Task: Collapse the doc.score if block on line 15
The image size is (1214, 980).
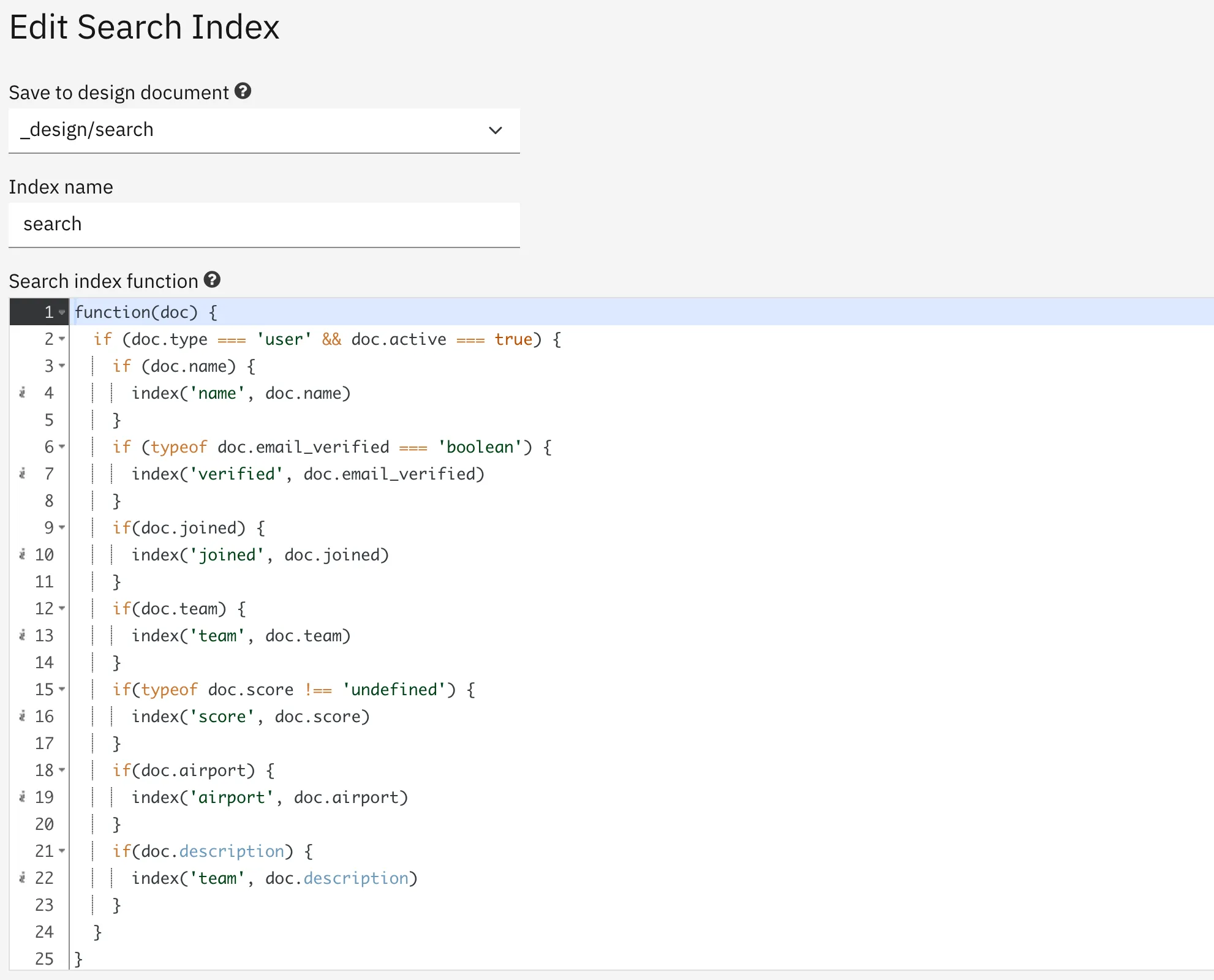Action: (62, 689)
